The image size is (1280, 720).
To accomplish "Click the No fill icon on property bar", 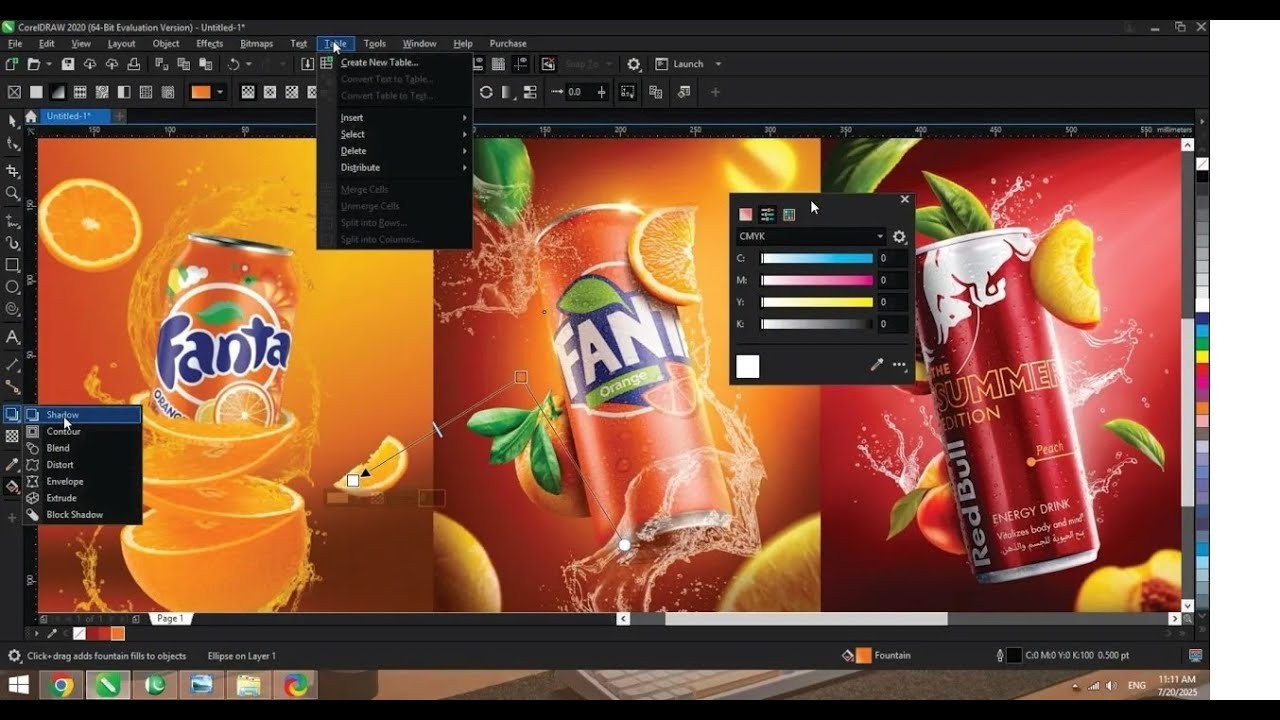I will (x=14, y=92).
